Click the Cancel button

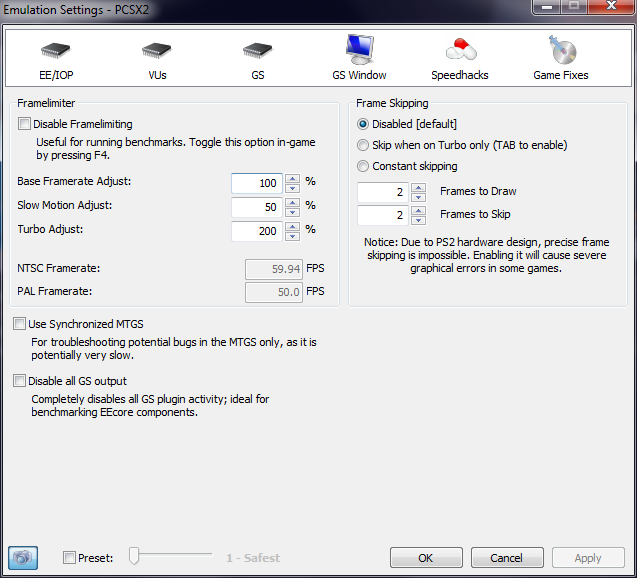click(x=507, y=558)
